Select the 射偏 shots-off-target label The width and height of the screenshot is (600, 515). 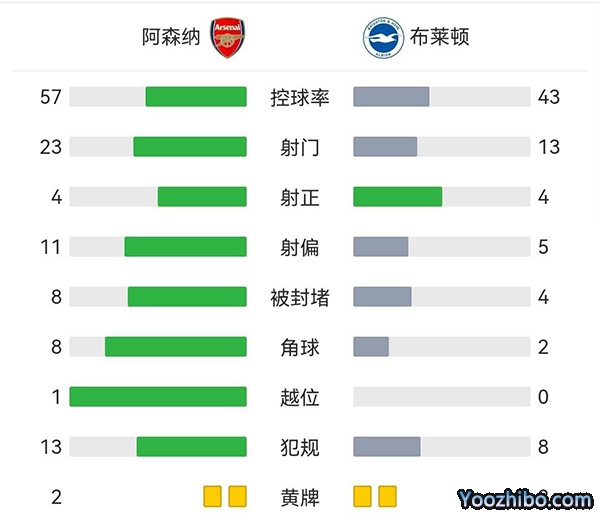click(x=300, y=247)
